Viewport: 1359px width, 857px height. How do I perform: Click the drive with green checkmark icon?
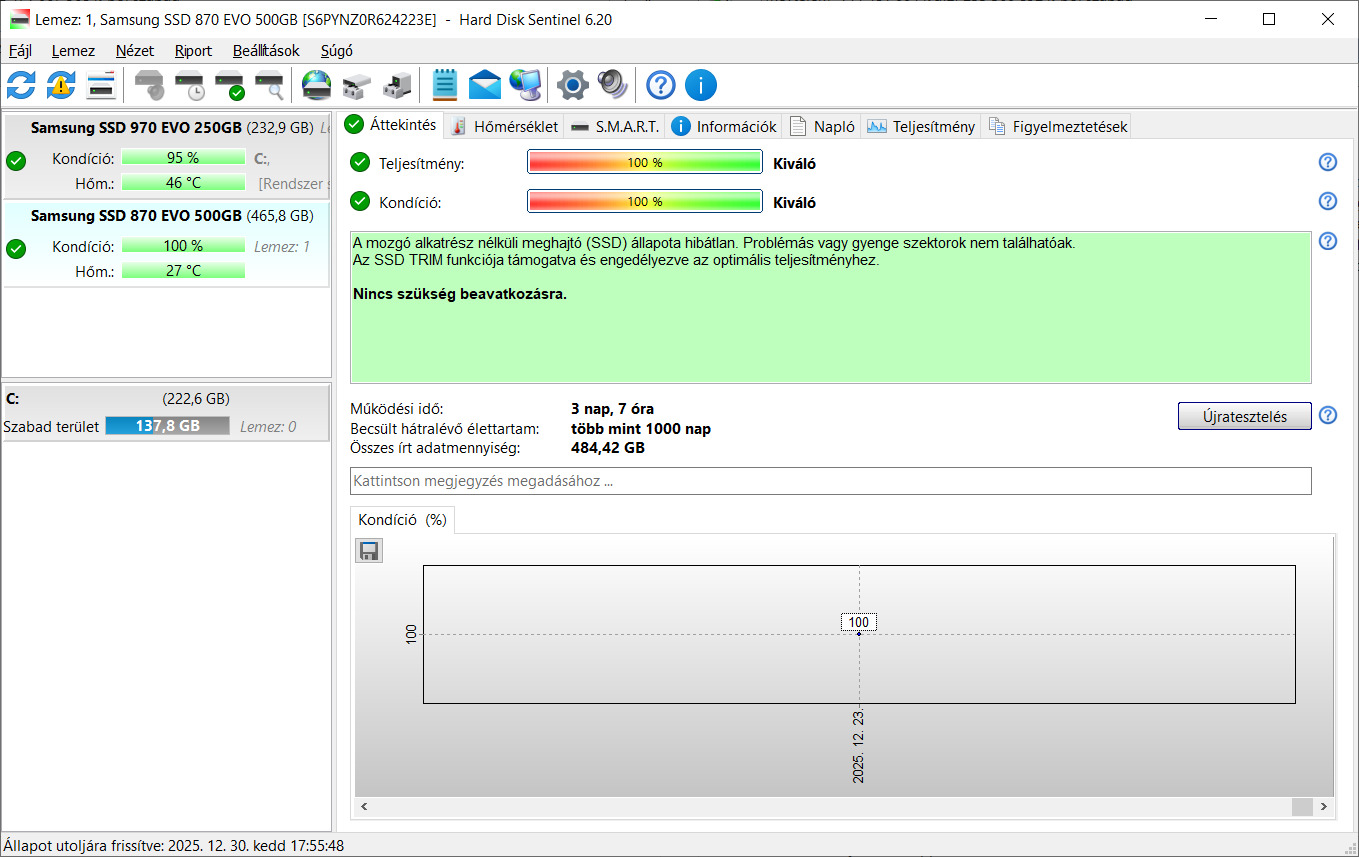coord(230,85)
